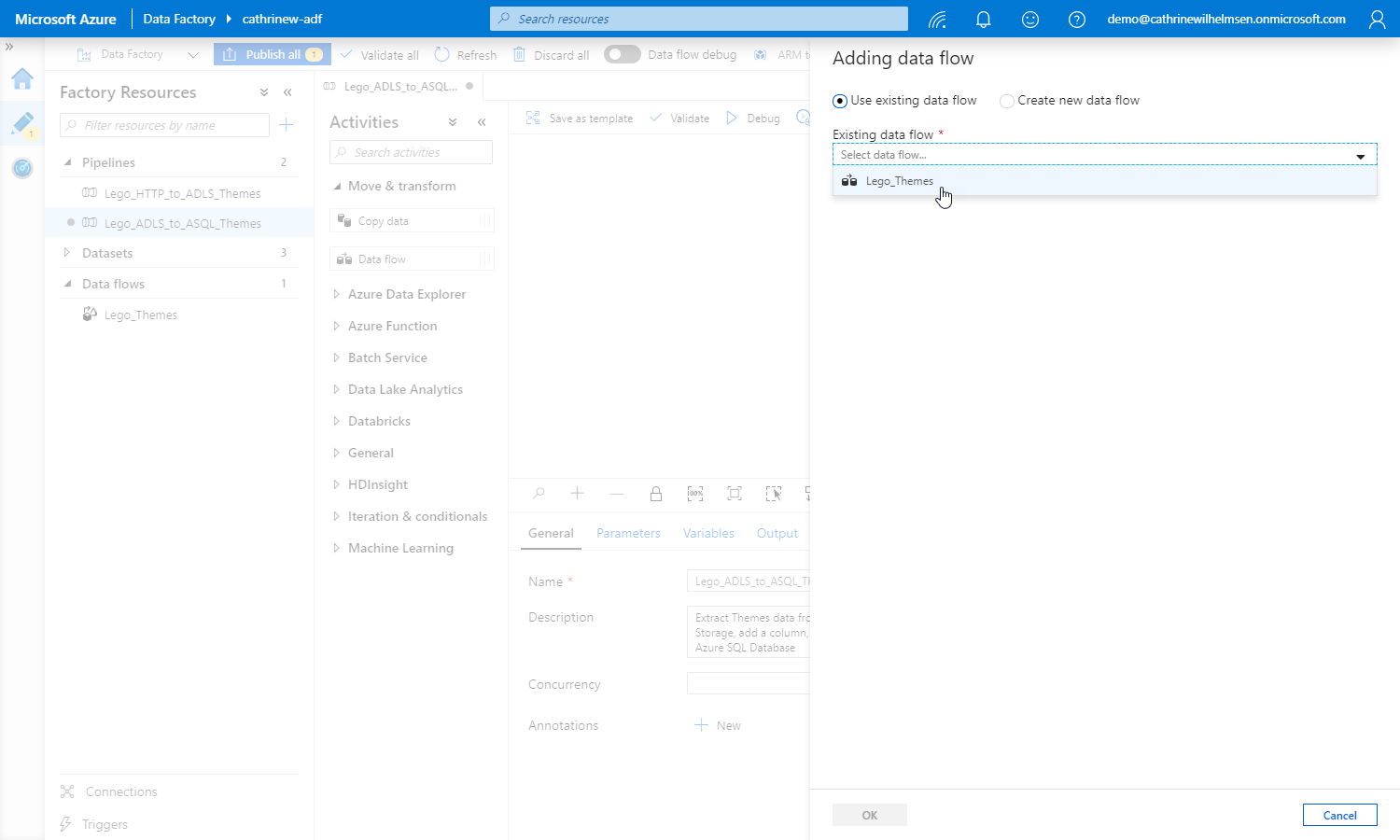Toggle Data flow debug switch
This screenshot has height=840, width=1400.
(622, 54)
